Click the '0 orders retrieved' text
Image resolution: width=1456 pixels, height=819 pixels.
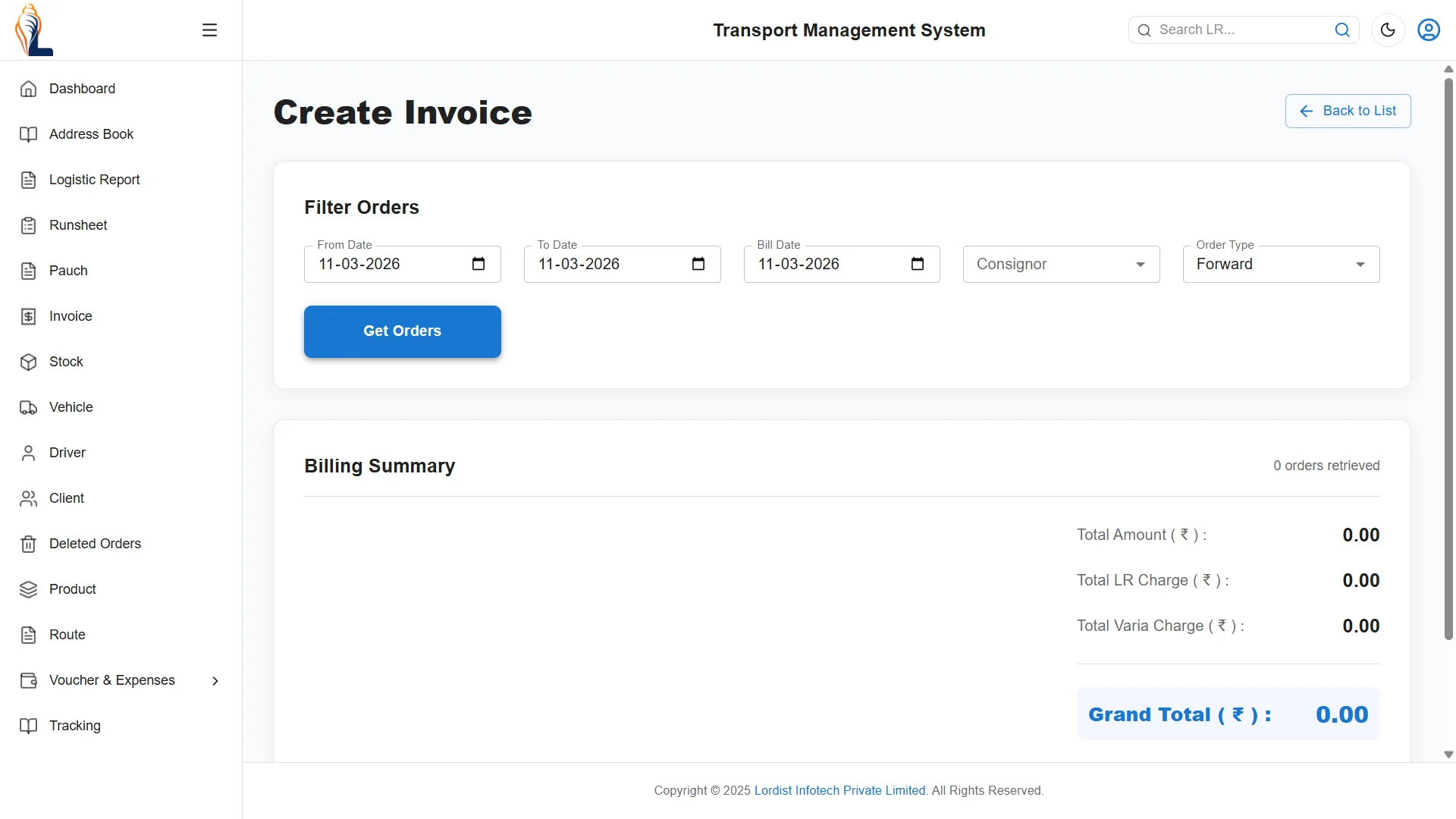point(1326,466)
